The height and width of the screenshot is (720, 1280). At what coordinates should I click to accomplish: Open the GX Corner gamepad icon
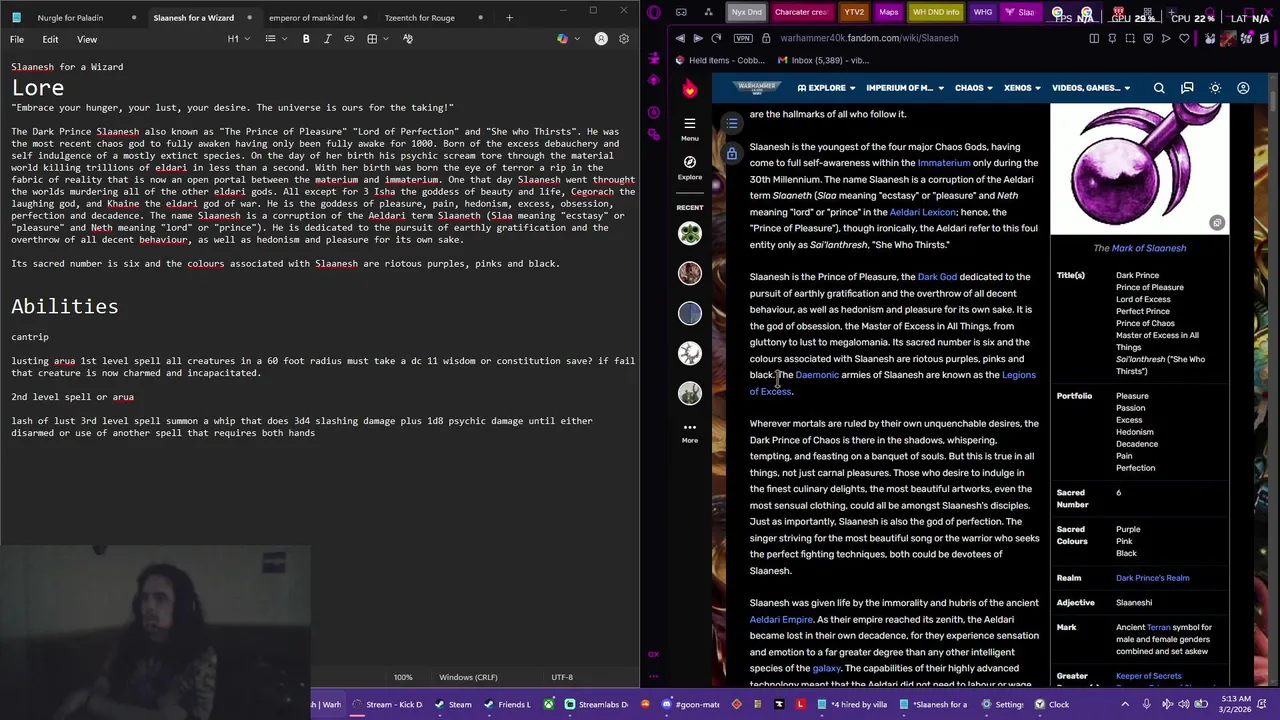click(681, 12)
